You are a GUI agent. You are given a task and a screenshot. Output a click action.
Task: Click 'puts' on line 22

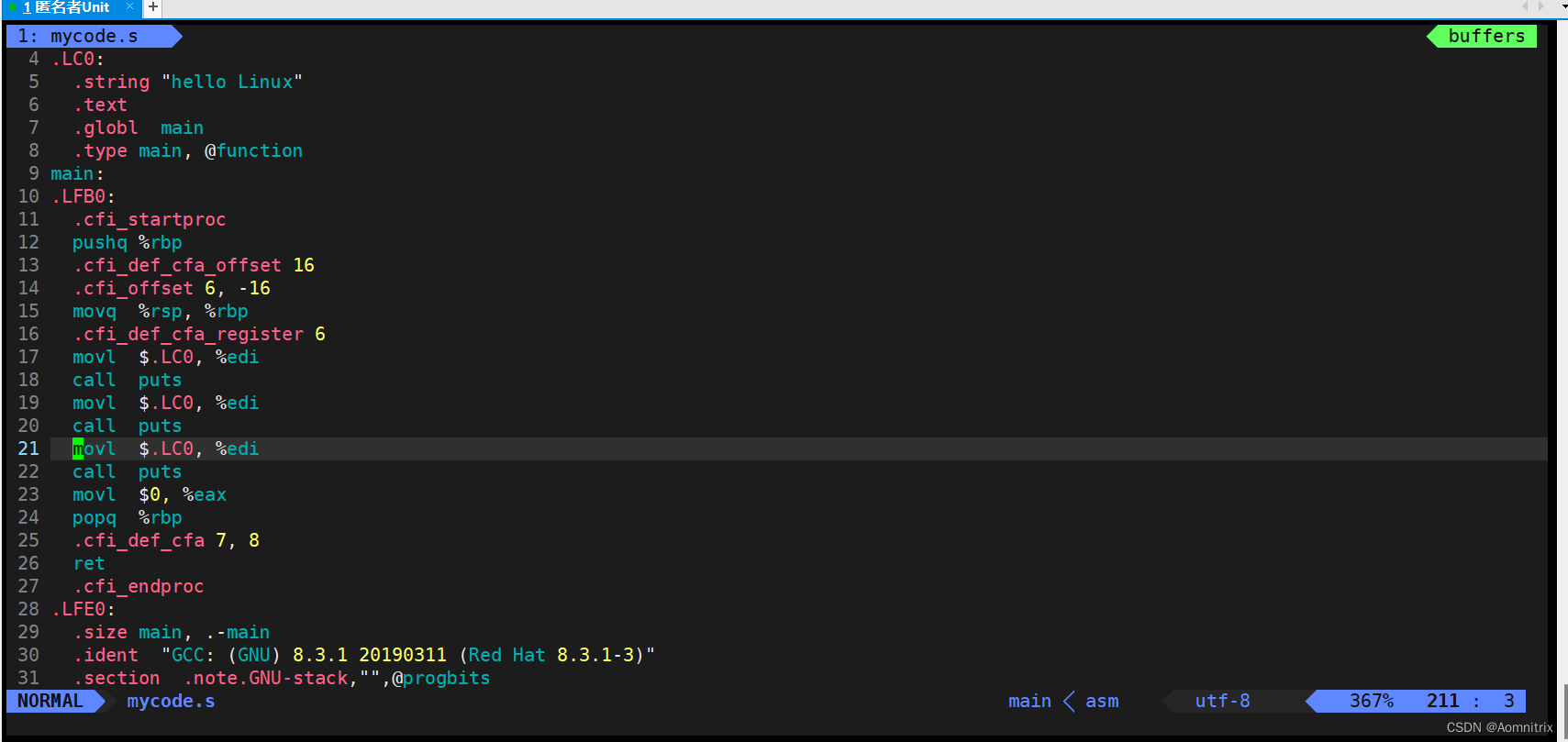161,471
